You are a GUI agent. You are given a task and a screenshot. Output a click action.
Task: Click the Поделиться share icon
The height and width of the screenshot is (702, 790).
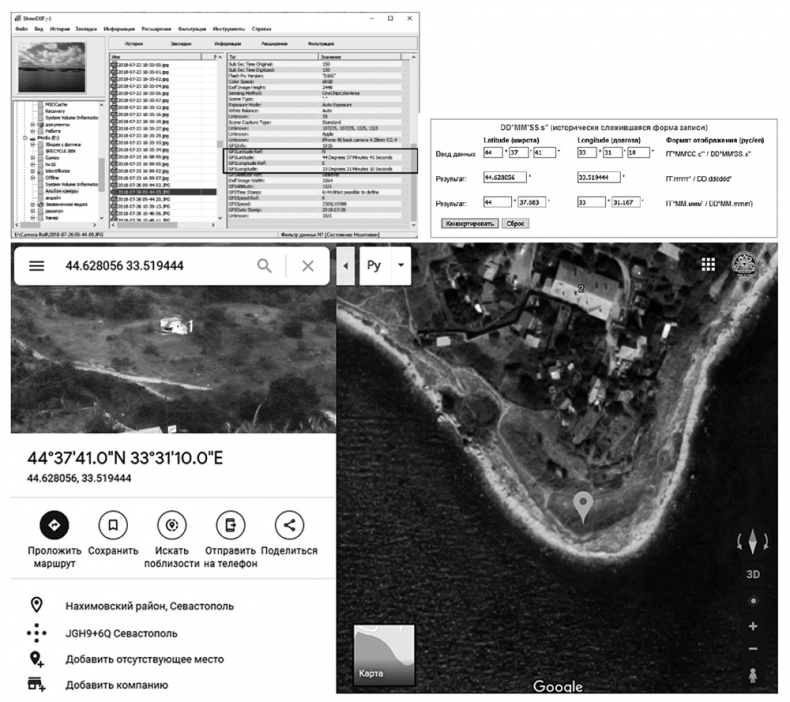tap(289, 524)
